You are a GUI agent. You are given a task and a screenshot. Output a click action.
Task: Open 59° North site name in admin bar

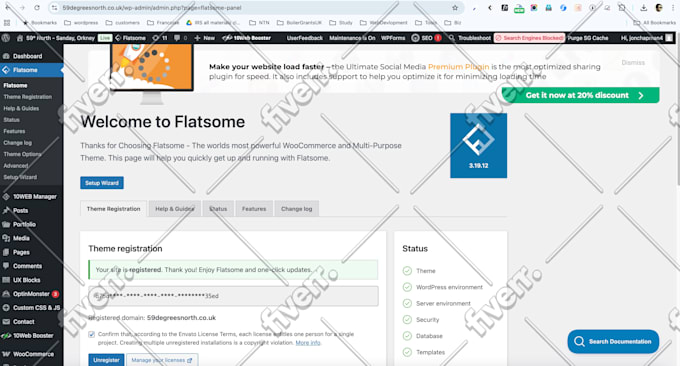pyautogui.click(x=56, y=38)
